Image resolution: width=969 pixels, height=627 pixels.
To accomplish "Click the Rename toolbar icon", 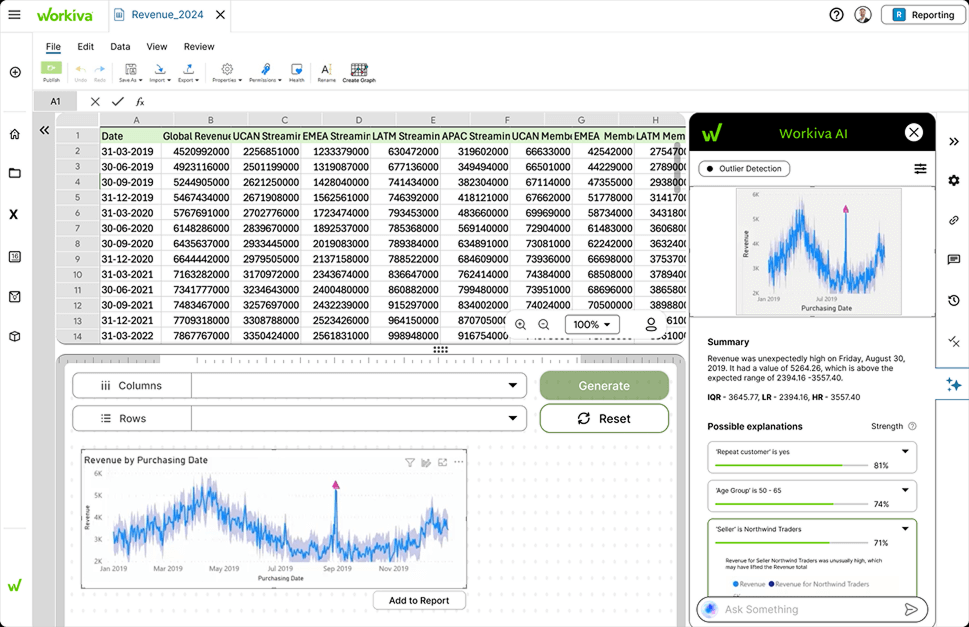I will pyautogui.click(x=326, y=72).
